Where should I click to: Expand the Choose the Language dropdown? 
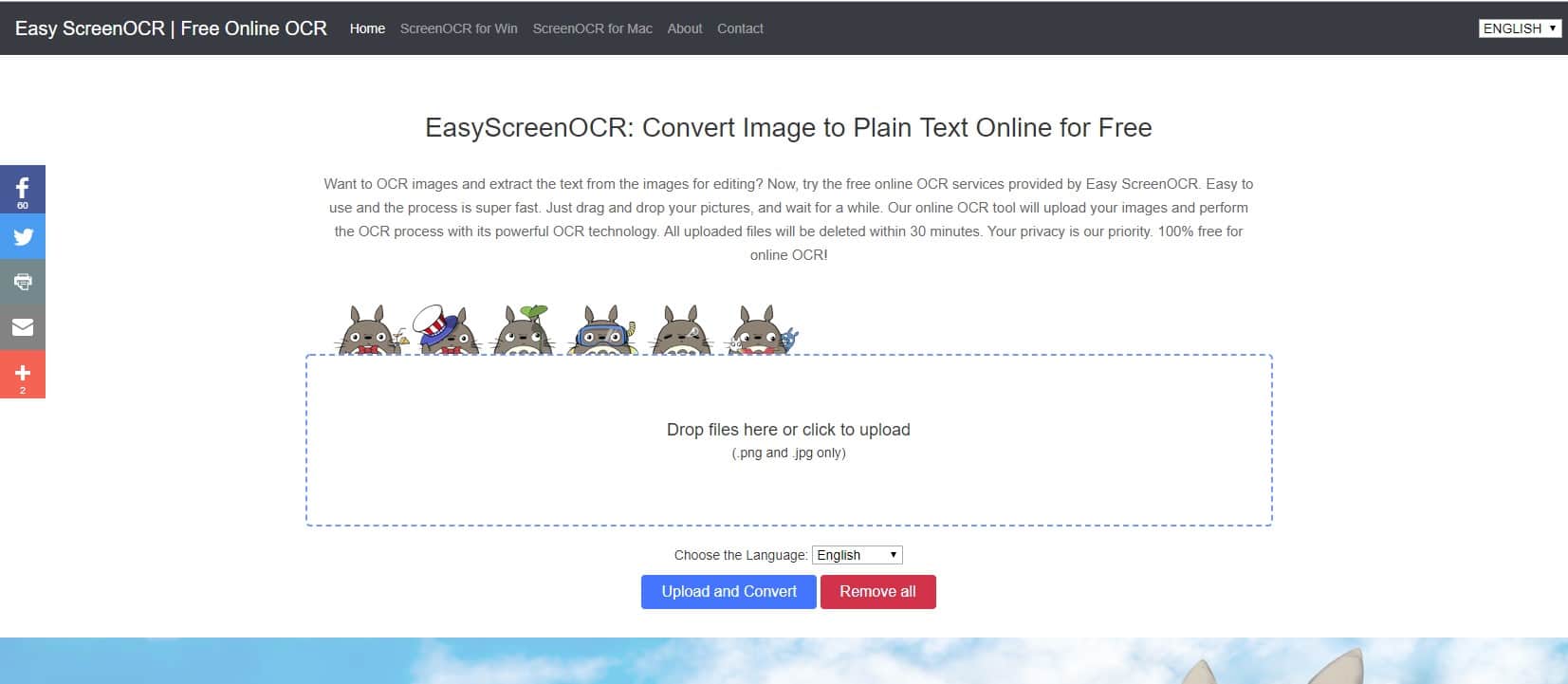[x=857, y=555]
